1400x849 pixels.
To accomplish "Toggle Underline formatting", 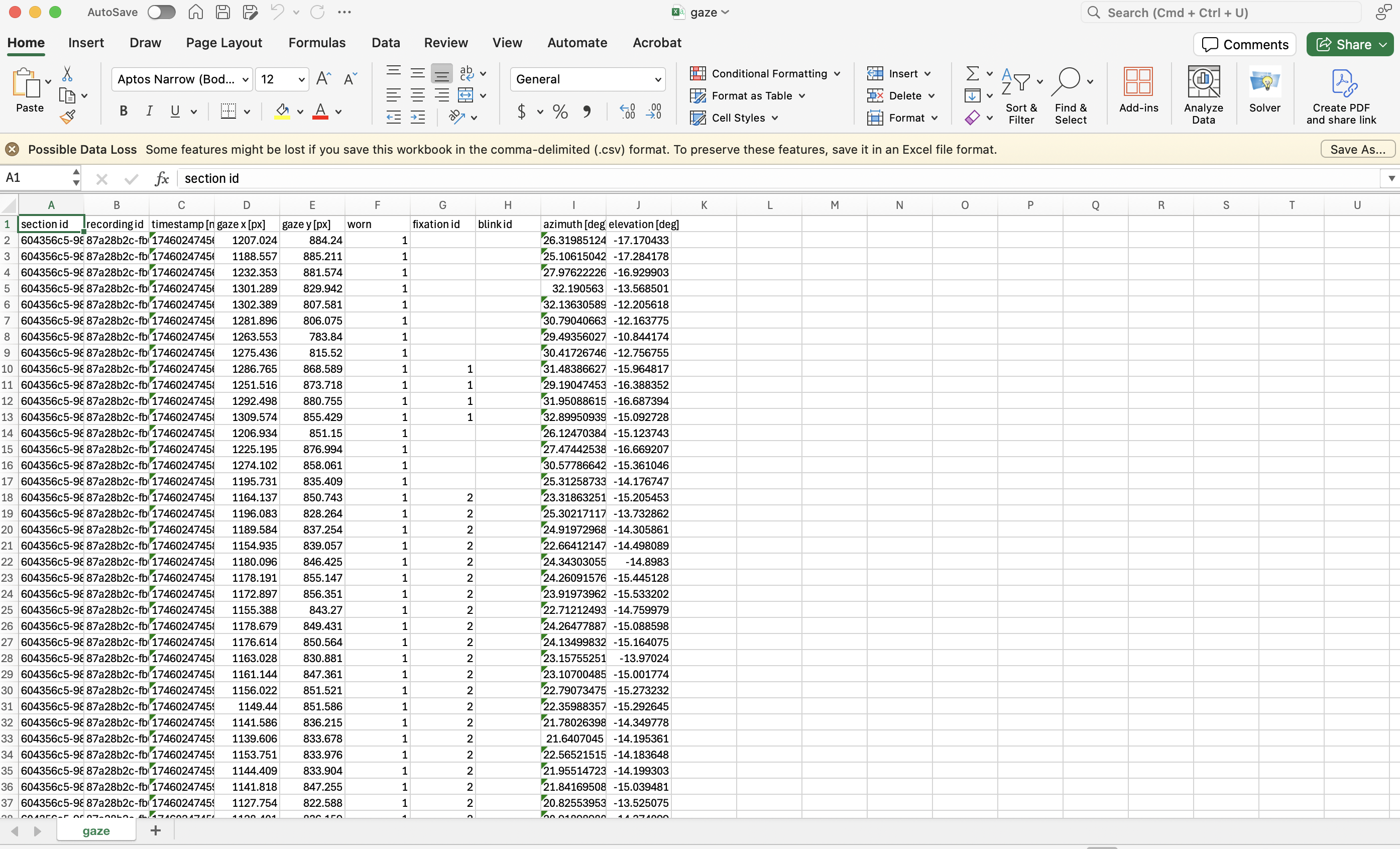I will pyautogui.click(x=175, y=112).
